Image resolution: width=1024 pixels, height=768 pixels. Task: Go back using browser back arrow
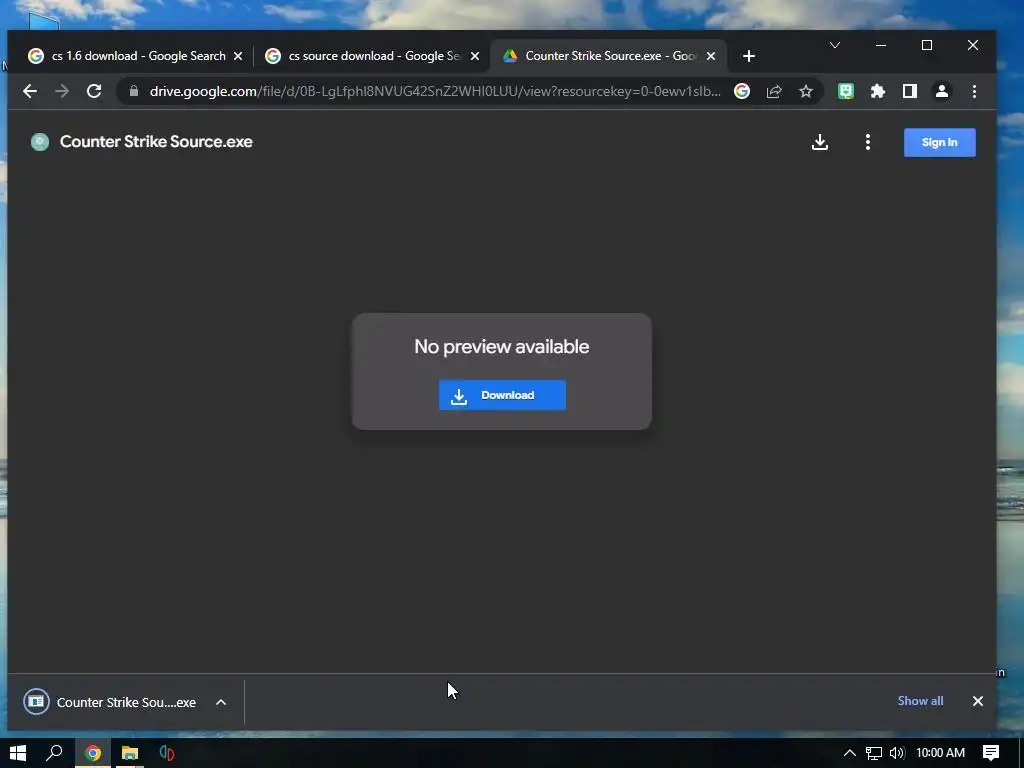pos(30,91)
